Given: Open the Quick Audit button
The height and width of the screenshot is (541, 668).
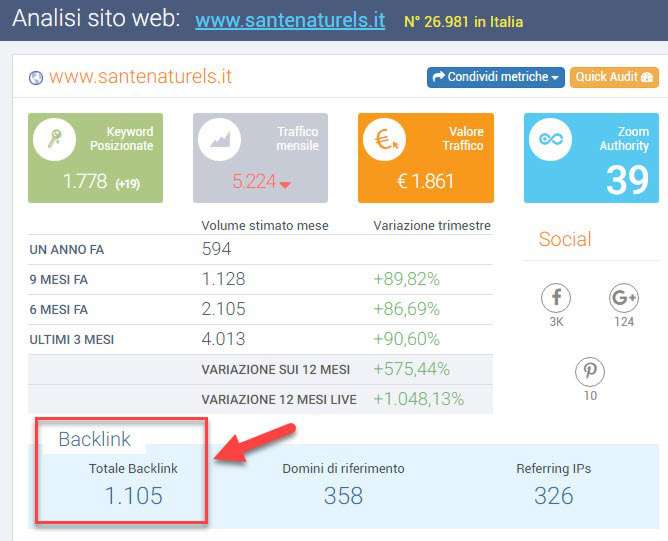Looking at the screenshot, I should click(x=614, y=77).
